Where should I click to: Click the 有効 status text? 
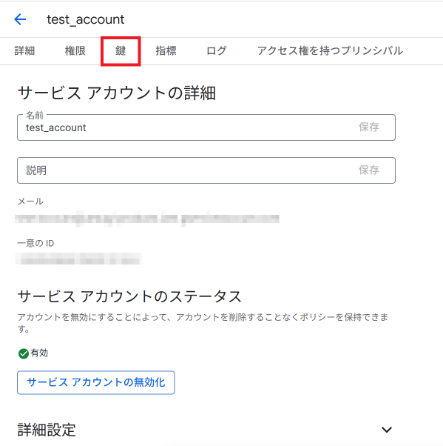(39, 353)
